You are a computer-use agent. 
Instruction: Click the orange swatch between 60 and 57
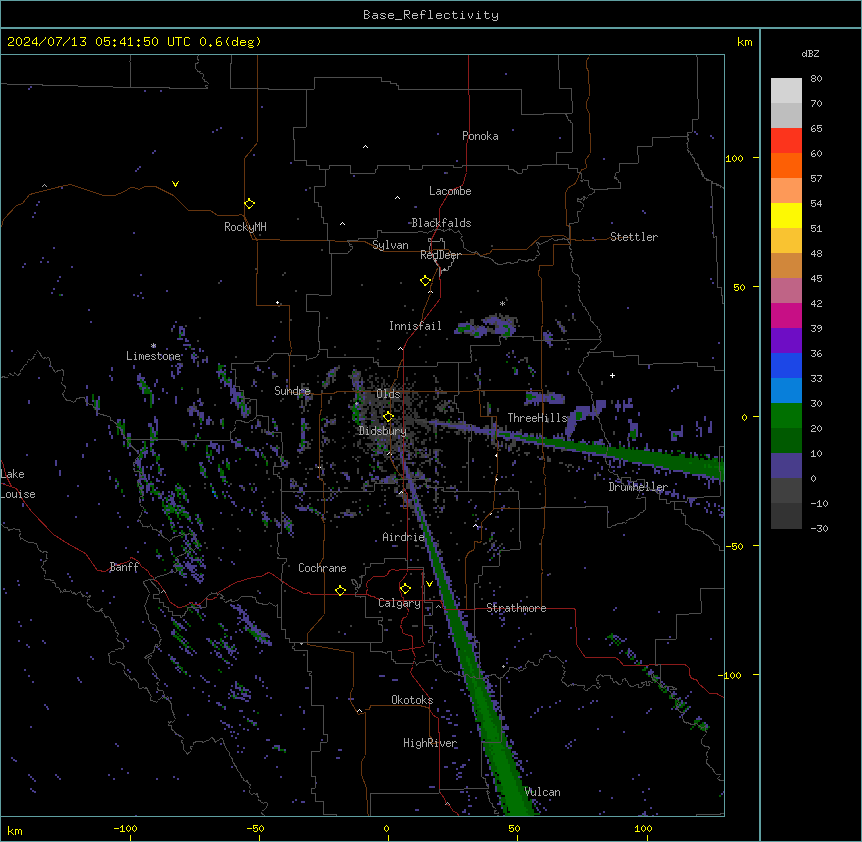[786, 165]
